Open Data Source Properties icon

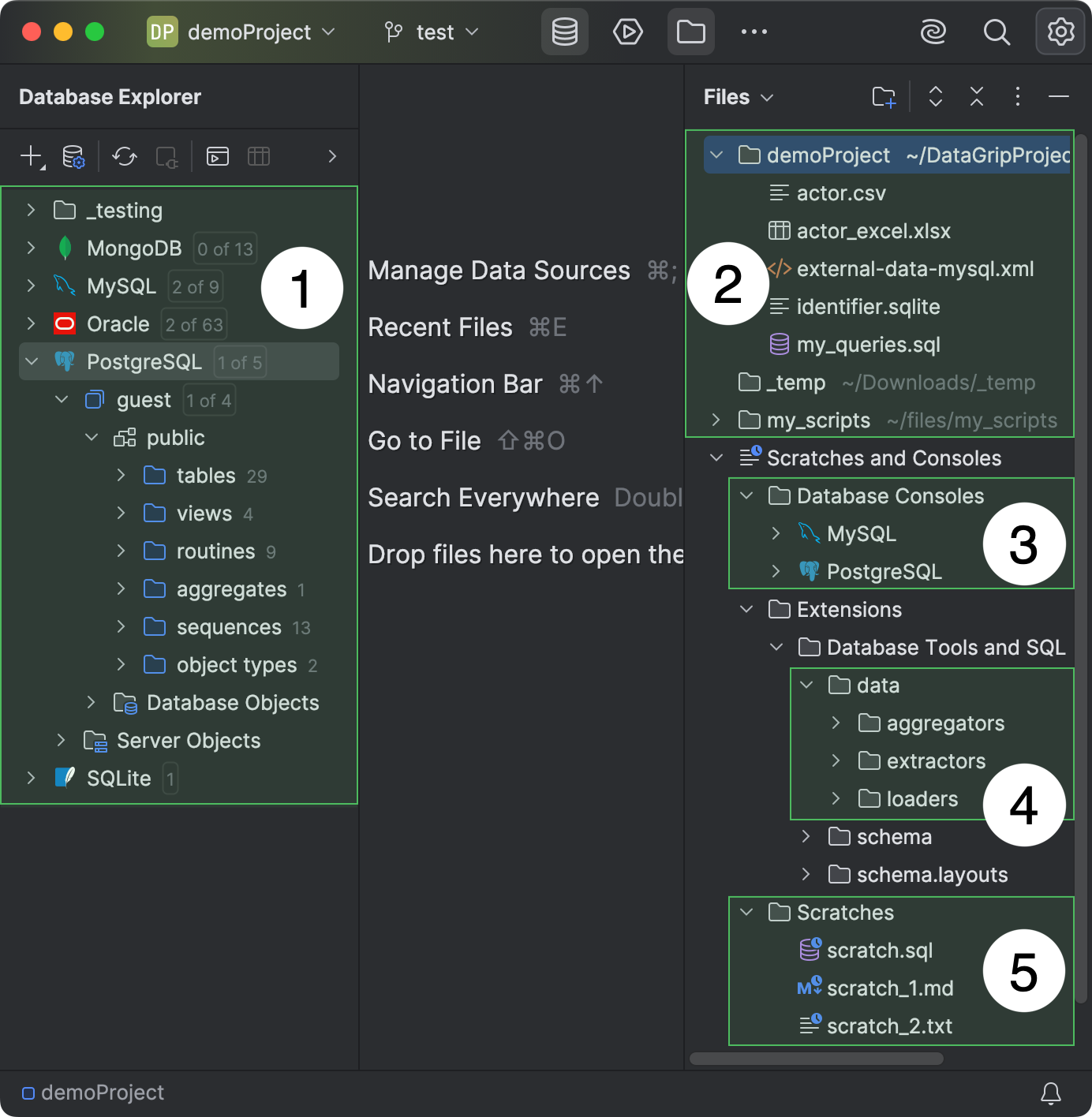pyautogui.click(x=73, y=156)
